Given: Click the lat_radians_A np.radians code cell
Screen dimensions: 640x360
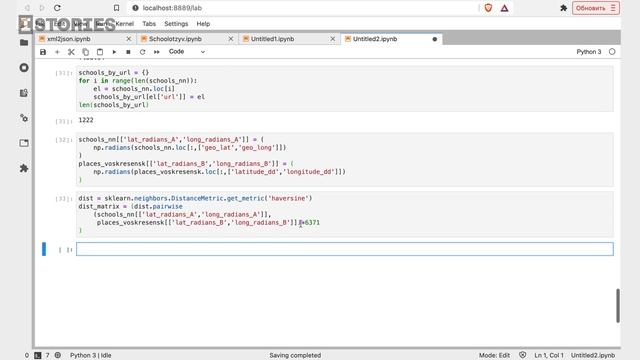Looking at the screenshot, I should [344, 160].
